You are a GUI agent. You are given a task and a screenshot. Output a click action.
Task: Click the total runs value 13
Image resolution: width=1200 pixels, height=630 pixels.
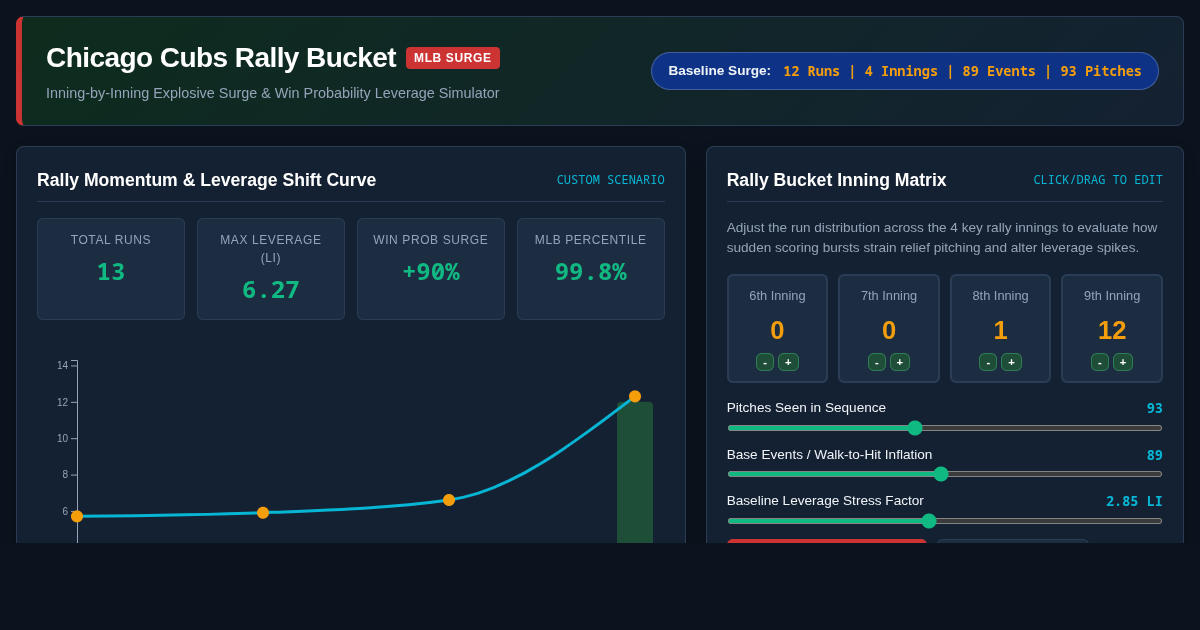pyautogui.click(x=111, y=272)
